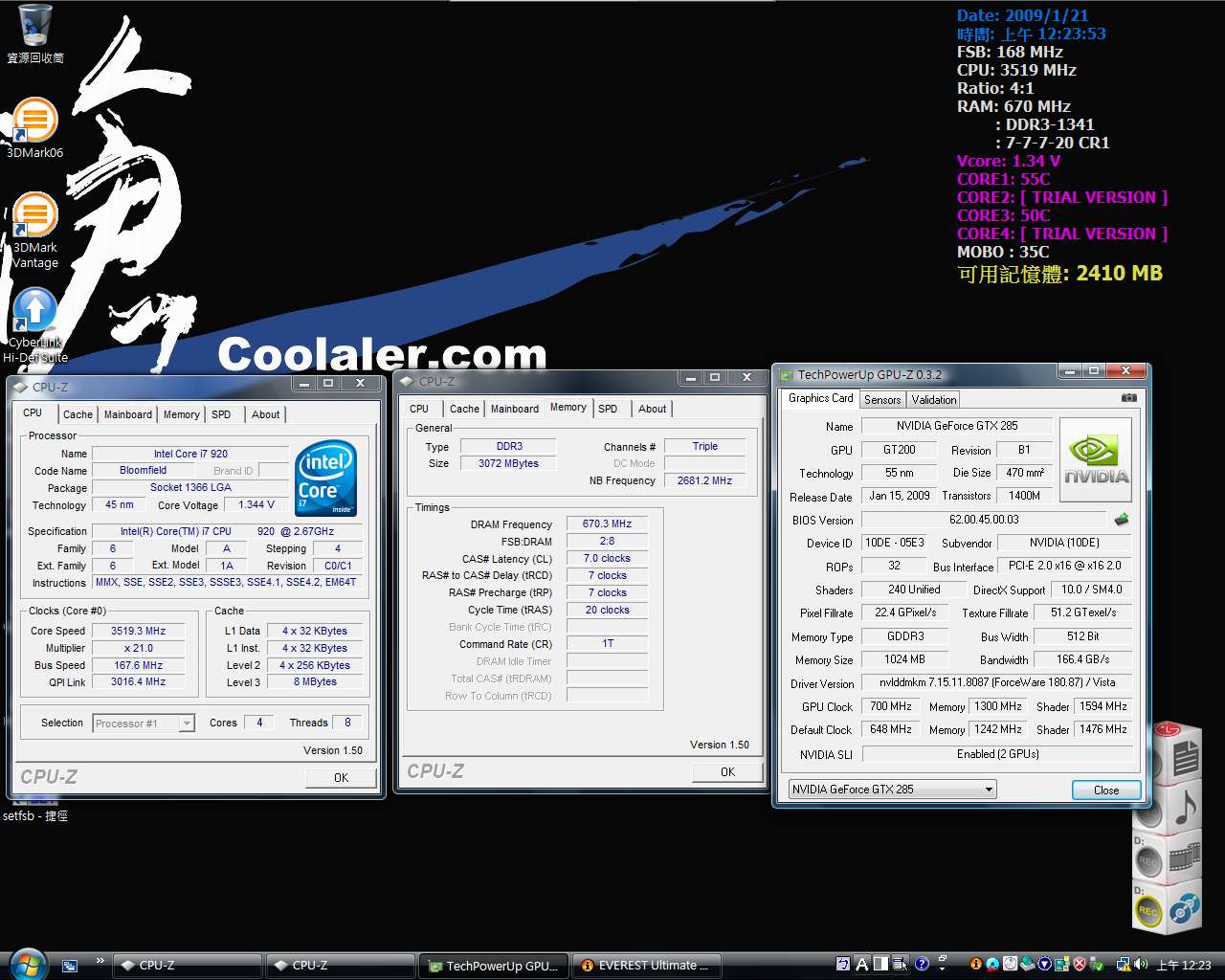Click the second CPU-Z taskbar button
The width and height of the screenshot is (1225, 980).
(x=341, y=966)
